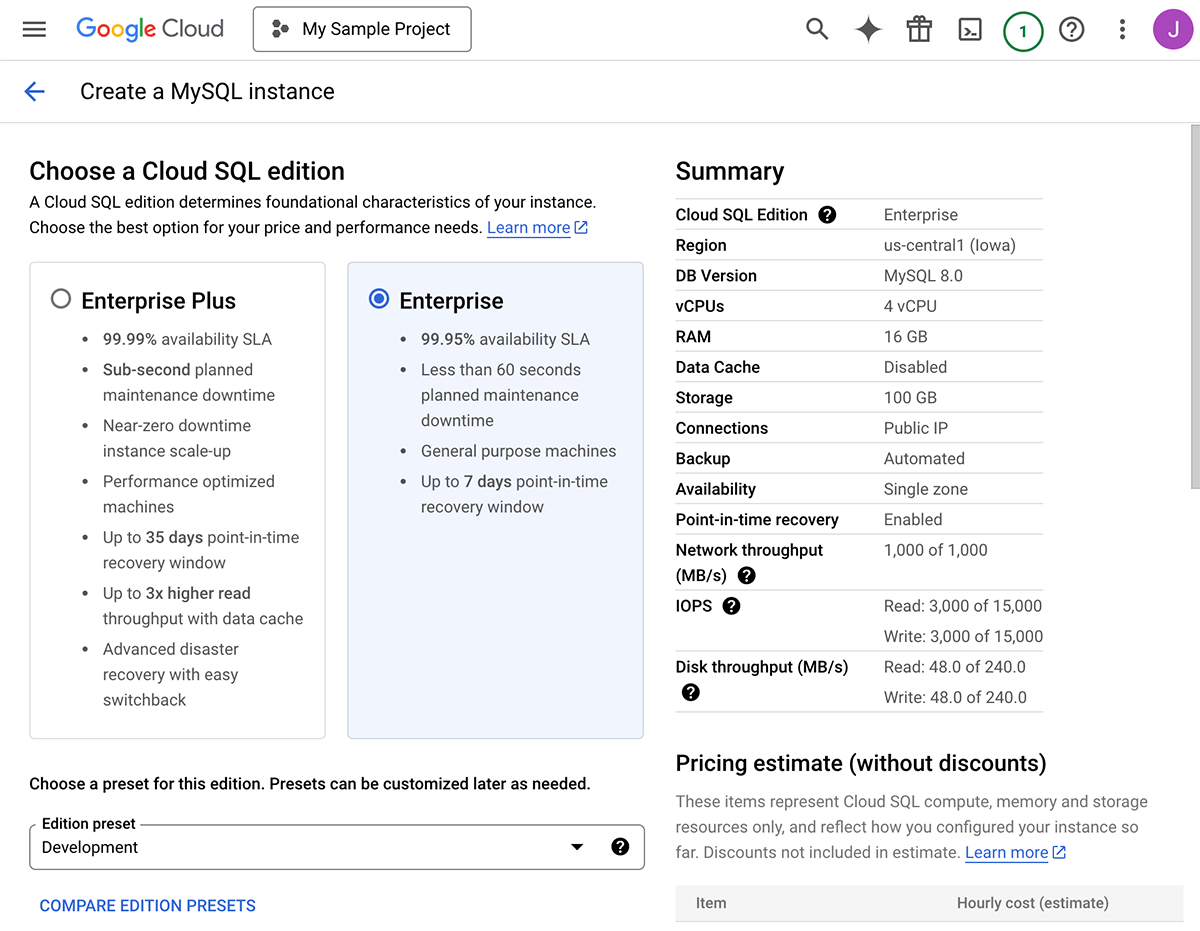Screen dimensions: 1200x931
Task: Open the My Sample Project picker
Action: pyautogui.click(x=362, y=29)
